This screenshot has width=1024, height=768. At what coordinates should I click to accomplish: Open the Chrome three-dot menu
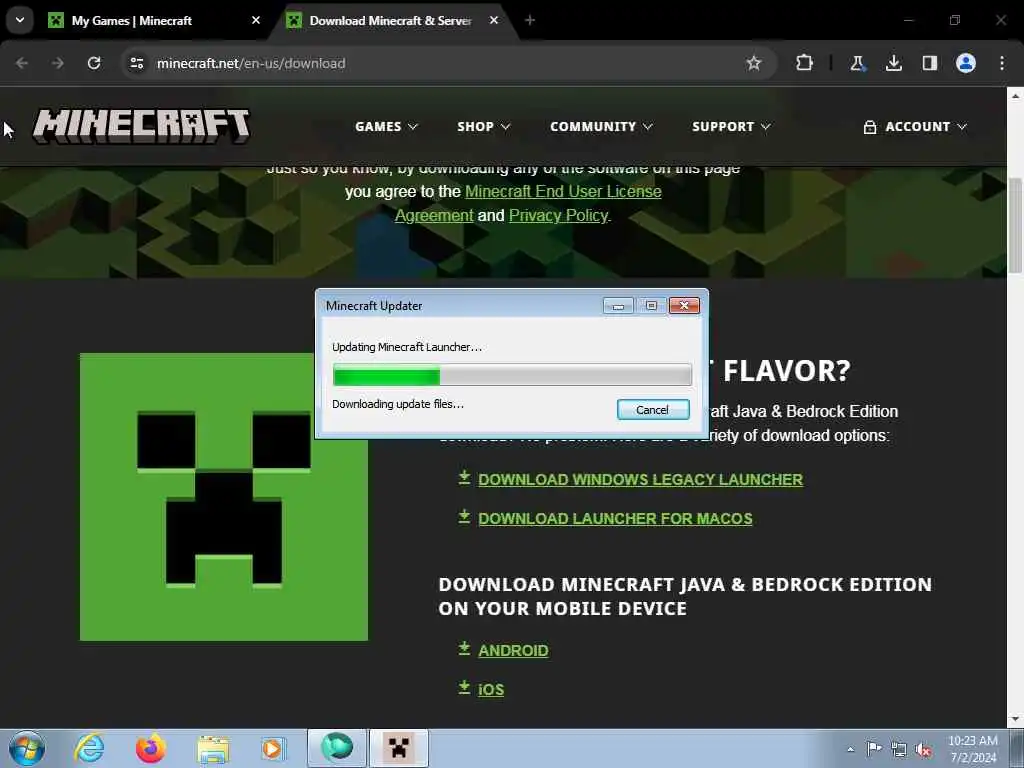(1002, 63)
